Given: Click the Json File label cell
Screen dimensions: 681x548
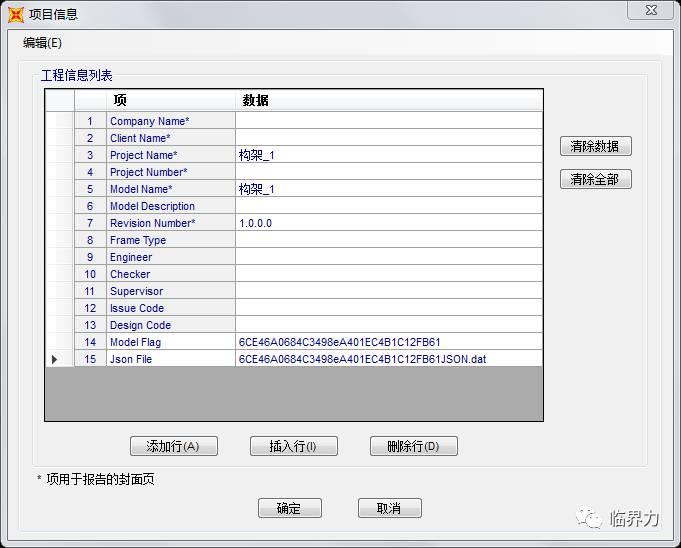Looking at the screenshot, I should click(171, 359).
